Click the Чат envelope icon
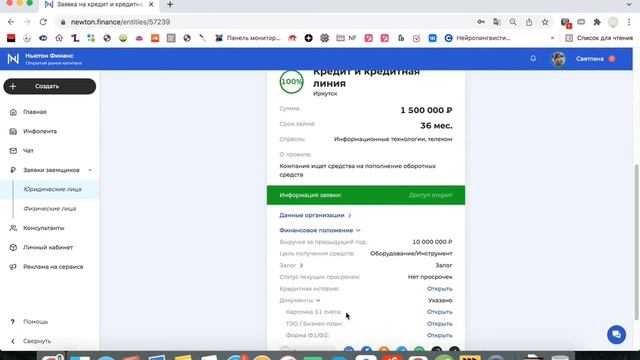The height and width of the screenshot is (360, 640). [13, 151]
